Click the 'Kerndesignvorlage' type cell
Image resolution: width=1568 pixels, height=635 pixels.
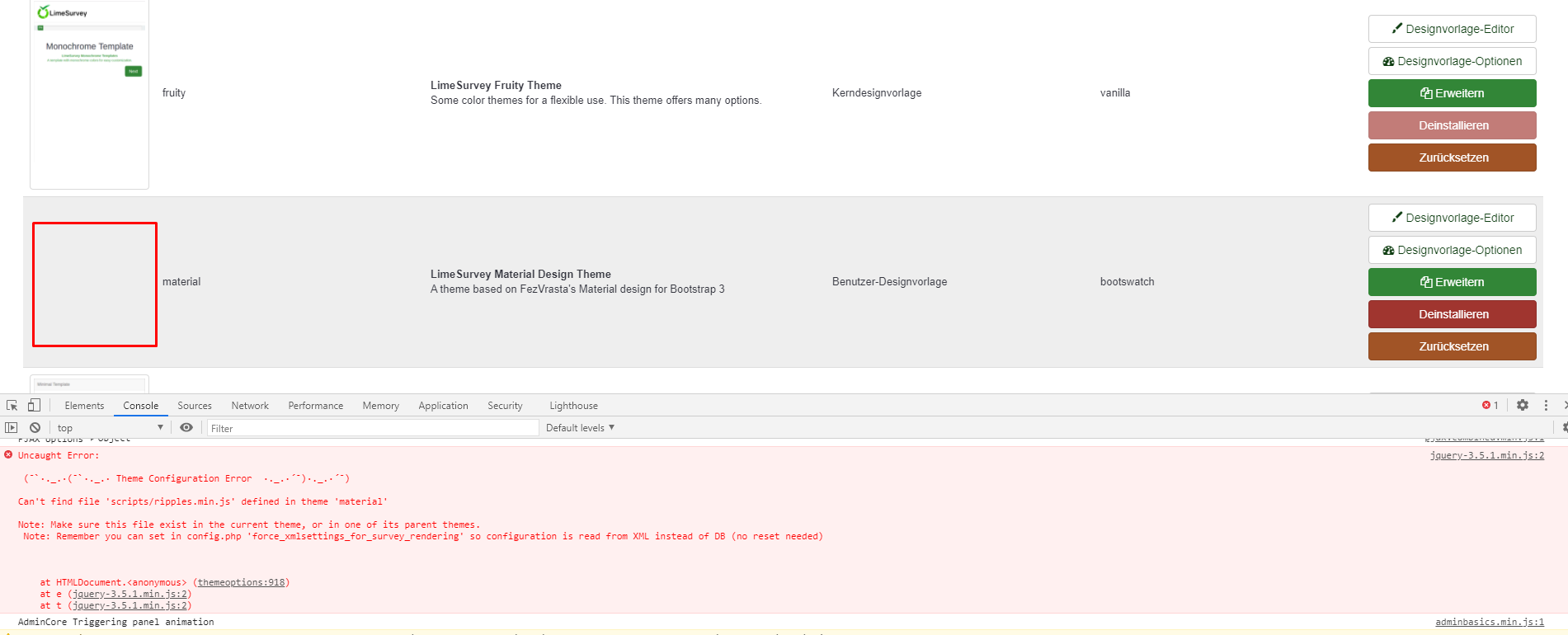(877, 93)
